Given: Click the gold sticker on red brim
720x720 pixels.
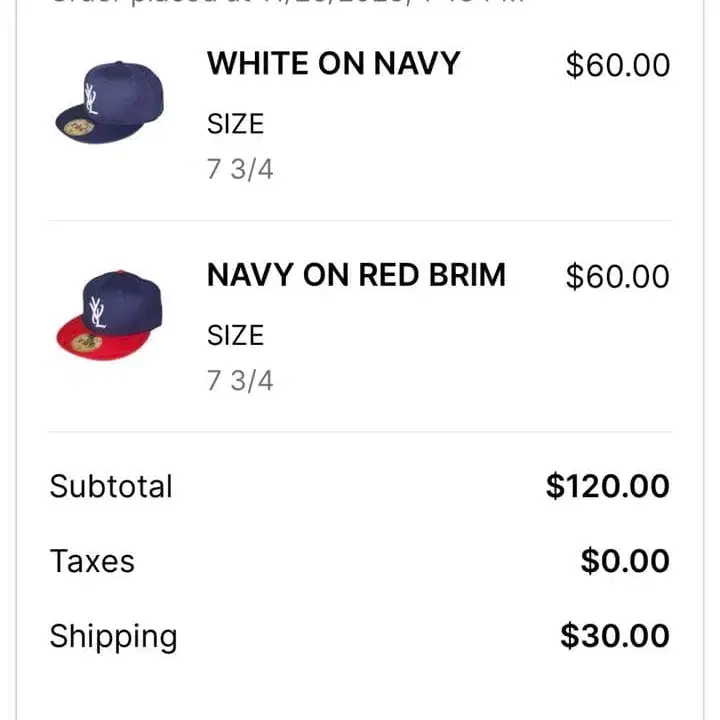Looking at the screenshot, I should pos(86,342).
